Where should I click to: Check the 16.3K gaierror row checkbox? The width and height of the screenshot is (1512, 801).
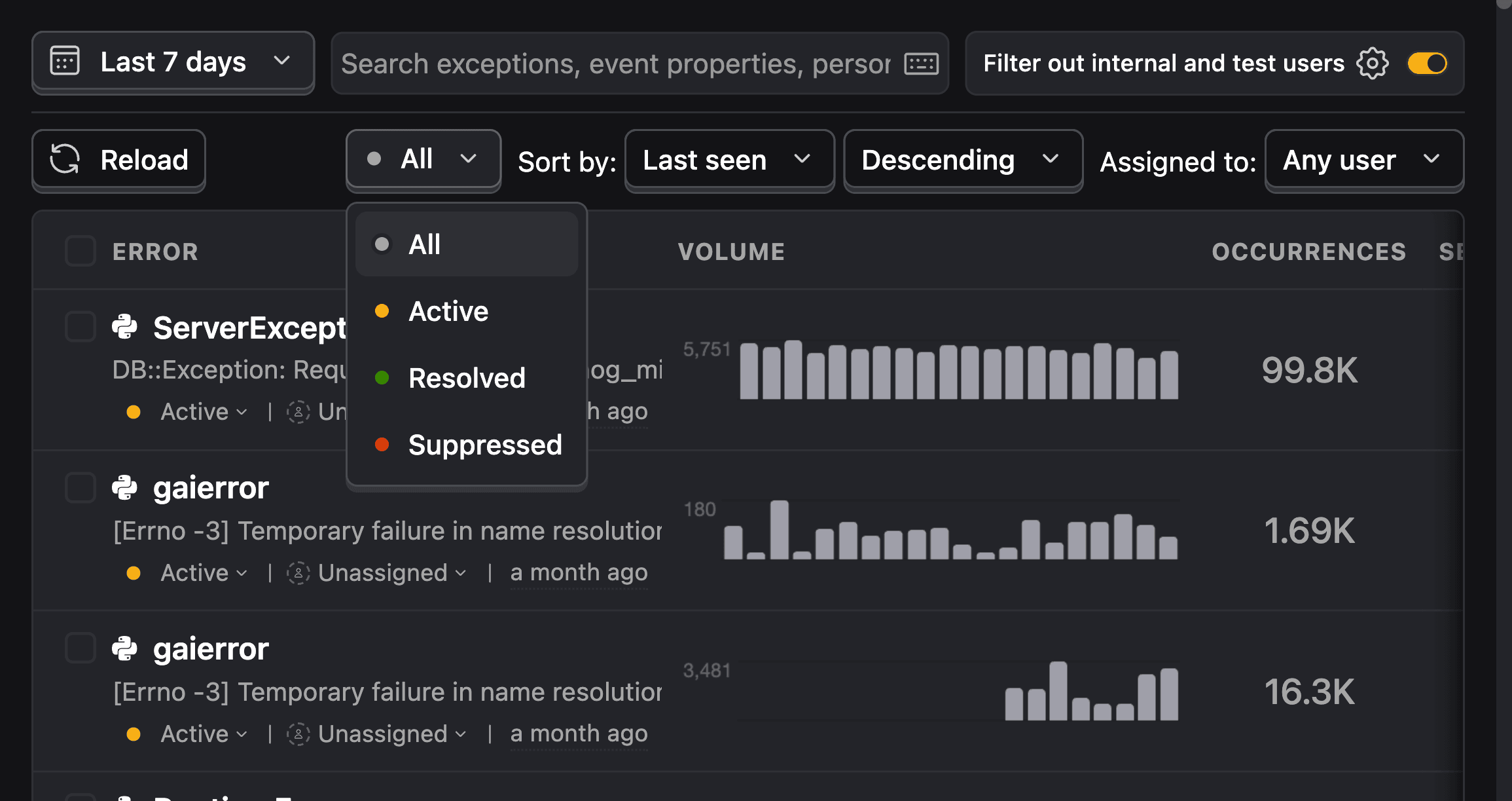point(81,648)
